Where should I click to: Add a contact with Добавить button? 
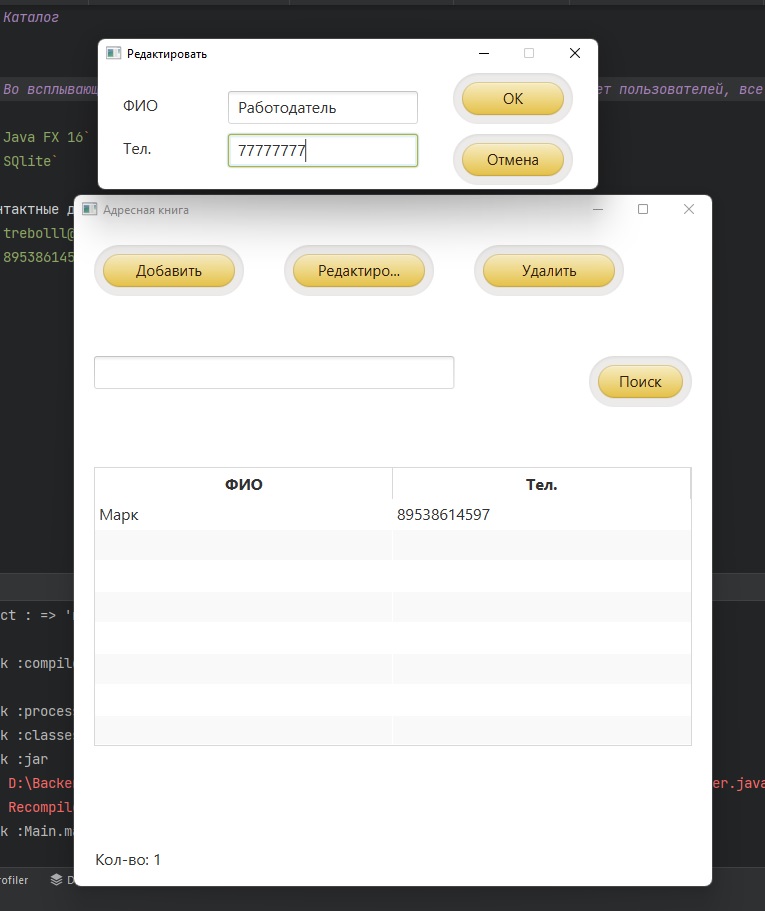168,271
